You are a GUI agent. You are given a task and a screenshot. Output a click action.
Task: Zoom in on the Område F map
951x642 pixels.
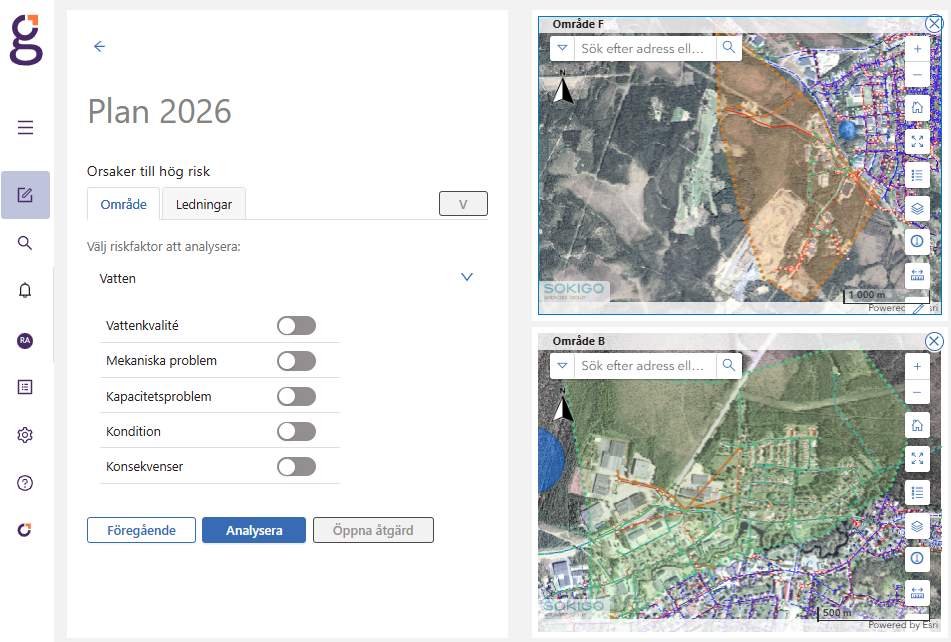[917, 49]
